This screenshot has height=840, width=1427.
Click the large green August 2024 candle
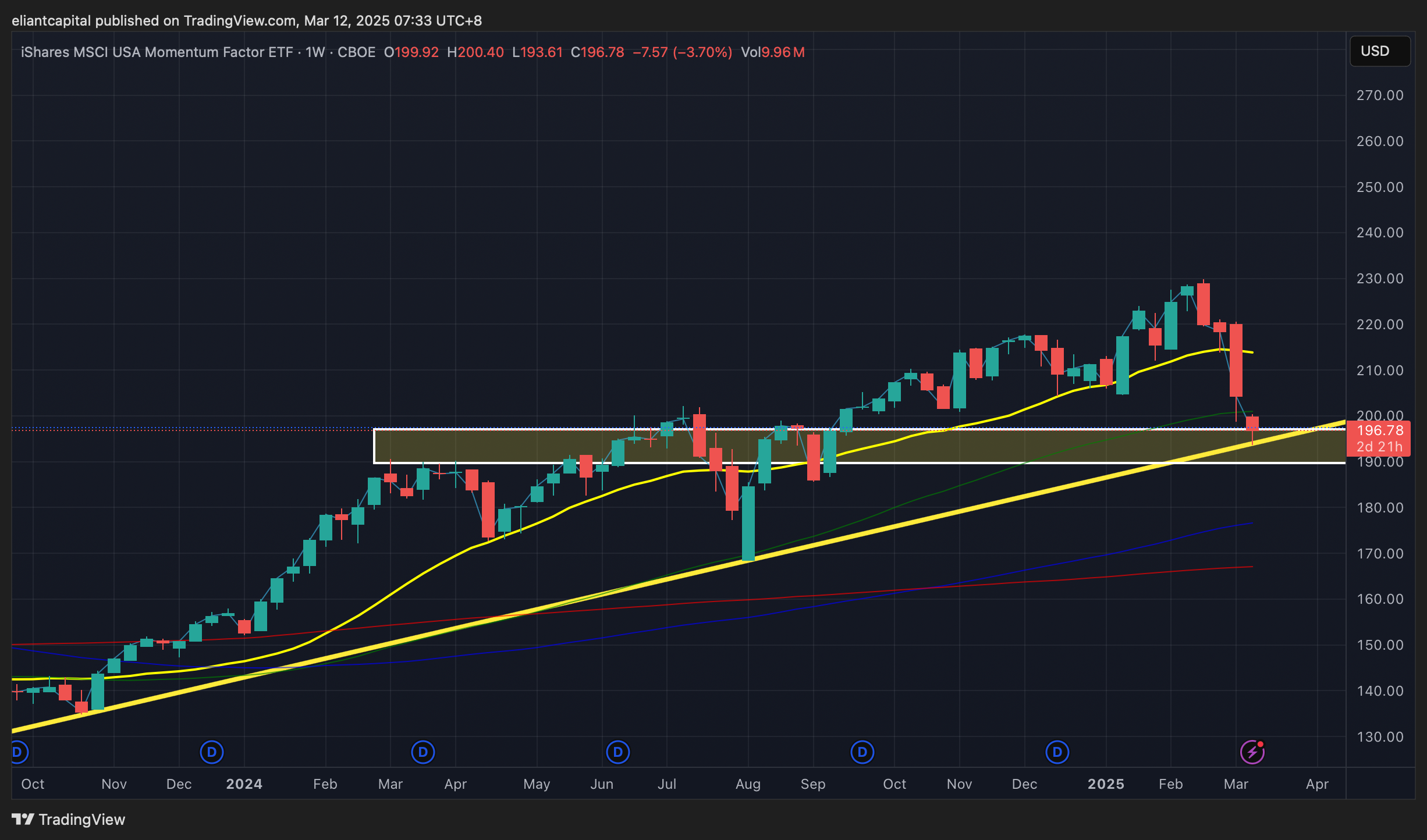point(748,524)
